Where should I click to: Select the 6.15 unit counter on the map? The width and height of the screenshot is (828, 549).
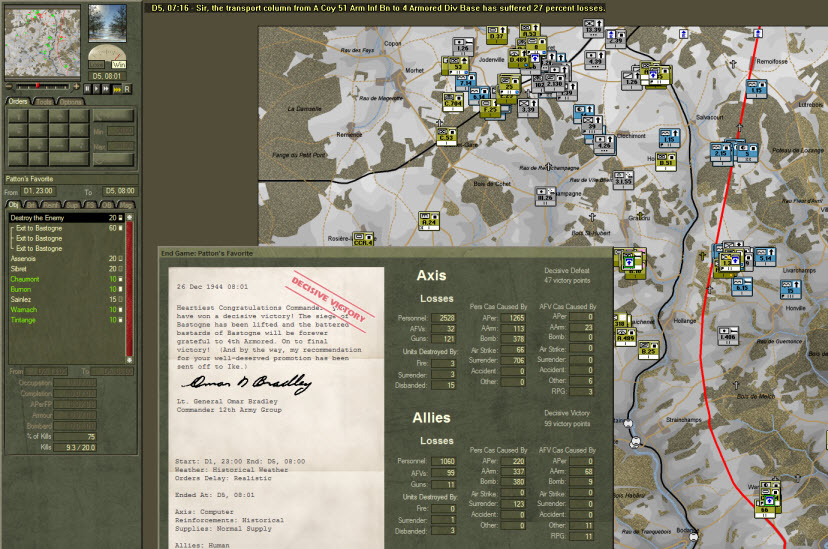pos(742,286)
